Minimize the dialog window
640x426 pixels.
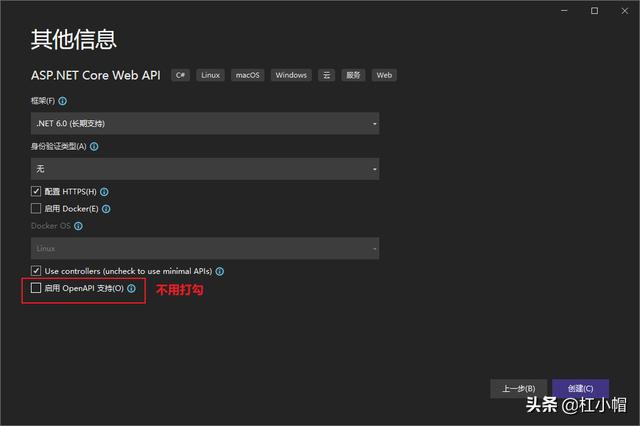click(564, 11)
